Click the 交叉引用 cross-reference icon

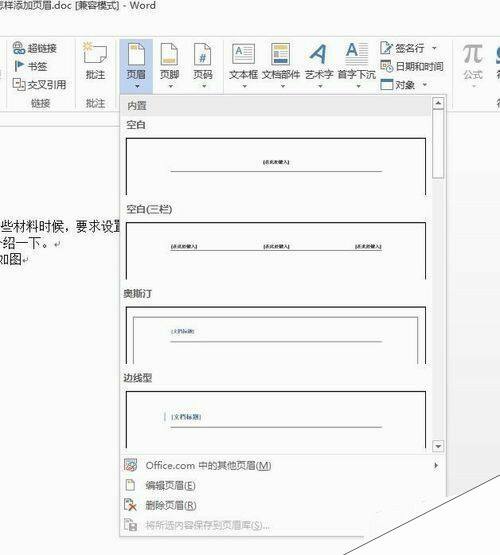coord(19,84)
